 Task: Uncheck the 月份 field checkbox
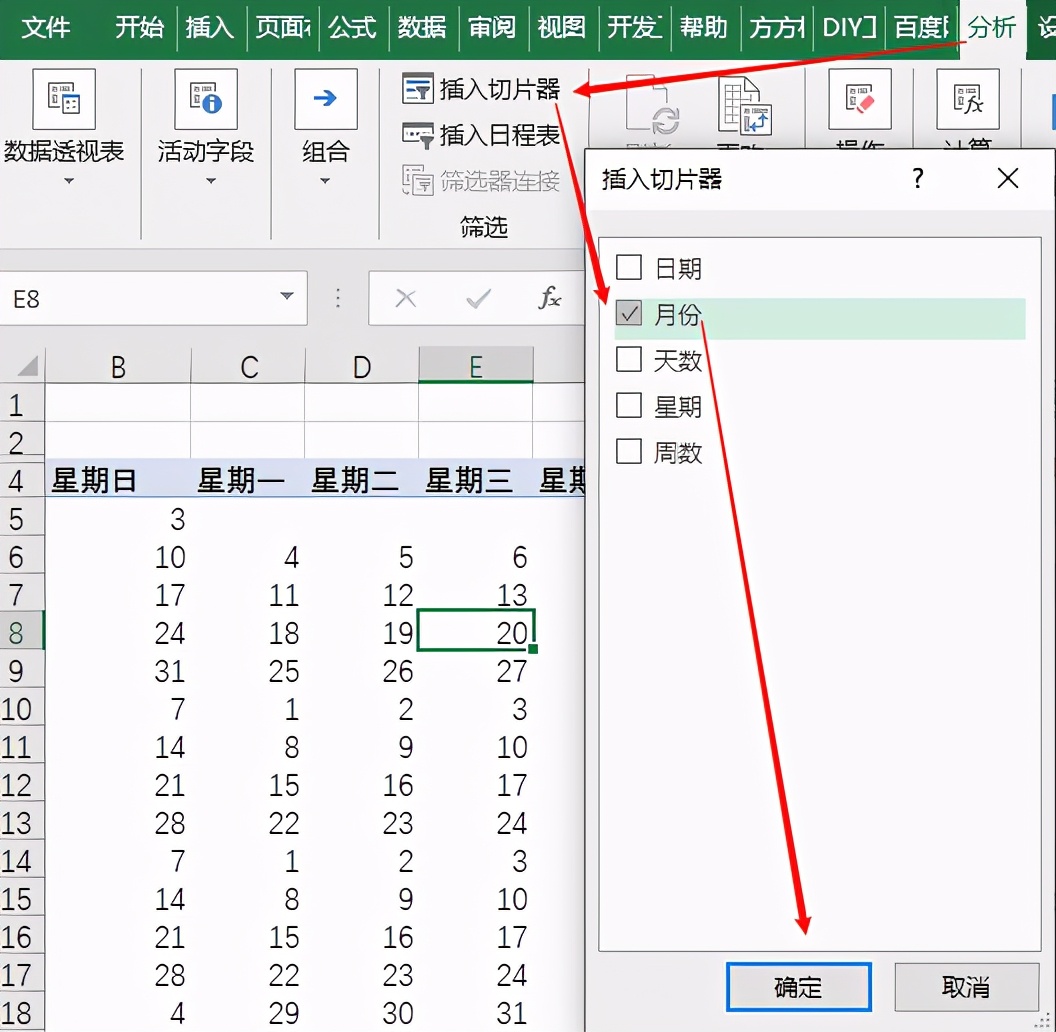[x=628, y=313]
